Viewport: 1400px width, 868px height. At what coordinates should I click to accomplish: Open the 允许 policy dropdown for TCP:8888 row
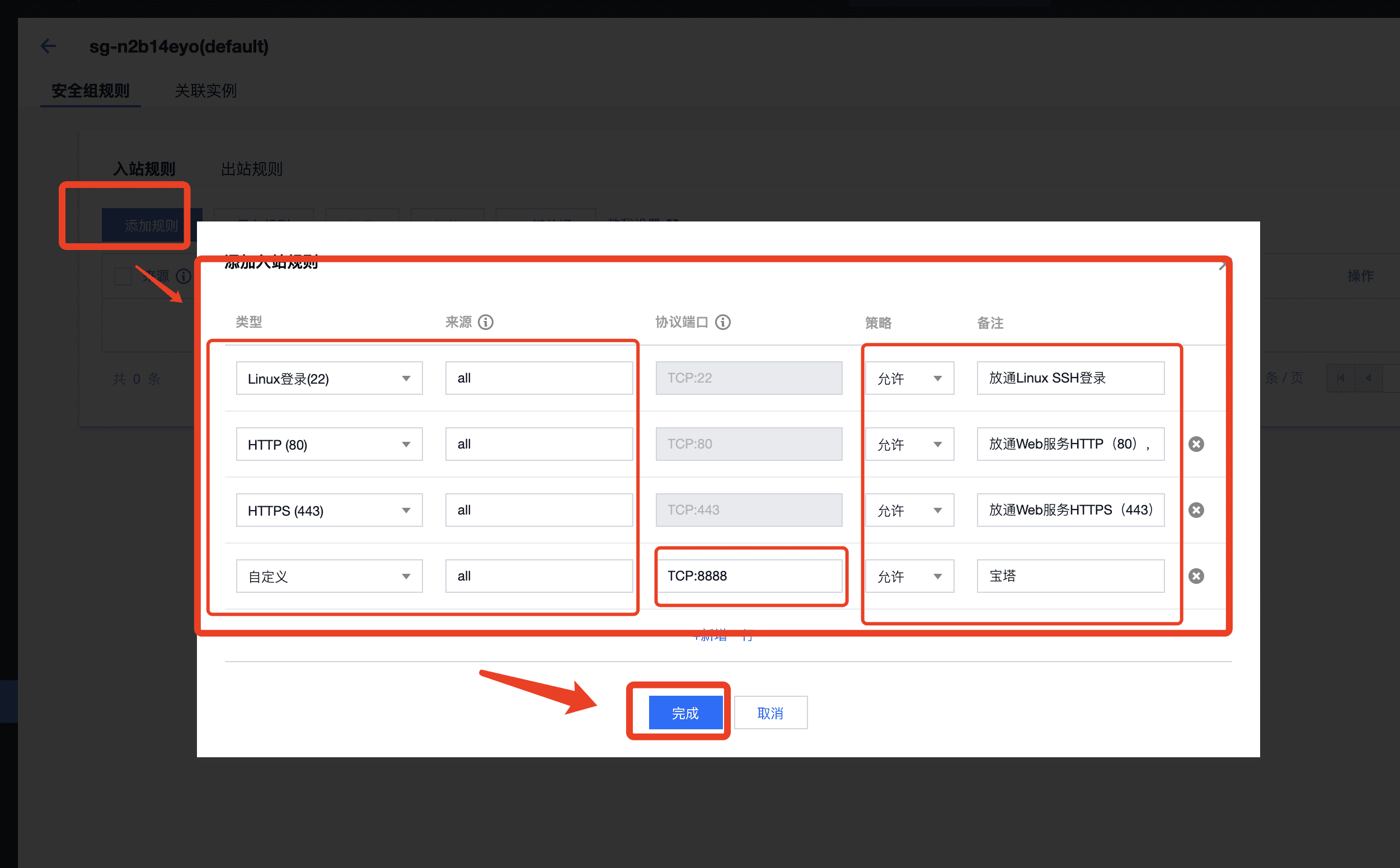point(909,577)
